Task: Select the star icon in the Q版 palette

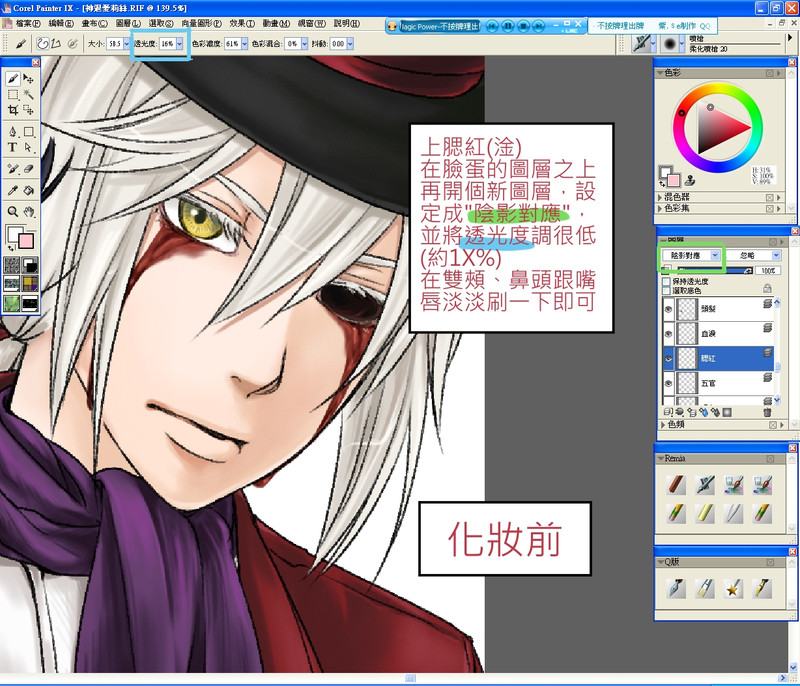Action: (x=733, y=589)
